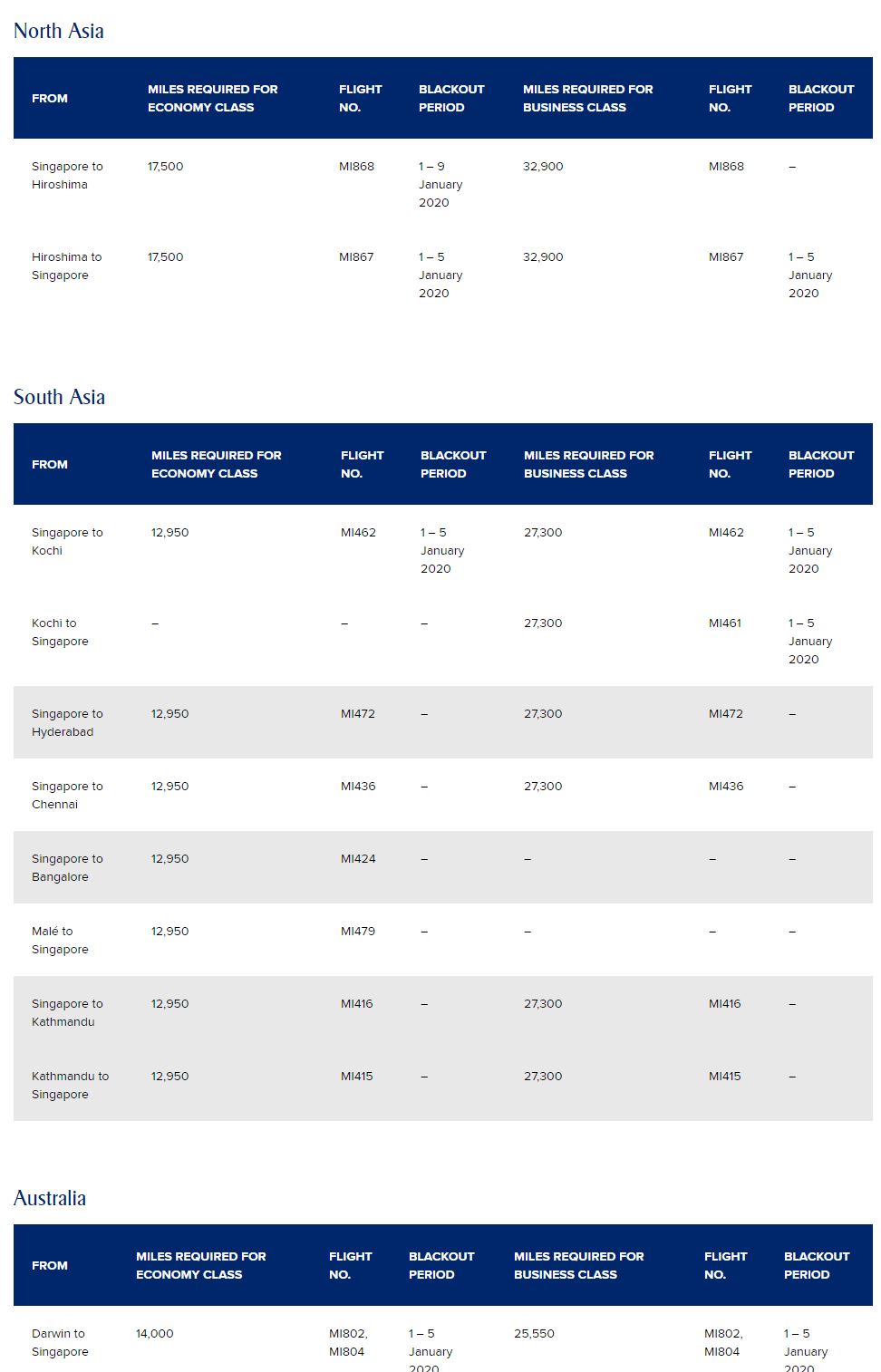Click the 1 – 9 January 2020 blackout period
881x1372 pixels.
440,184
